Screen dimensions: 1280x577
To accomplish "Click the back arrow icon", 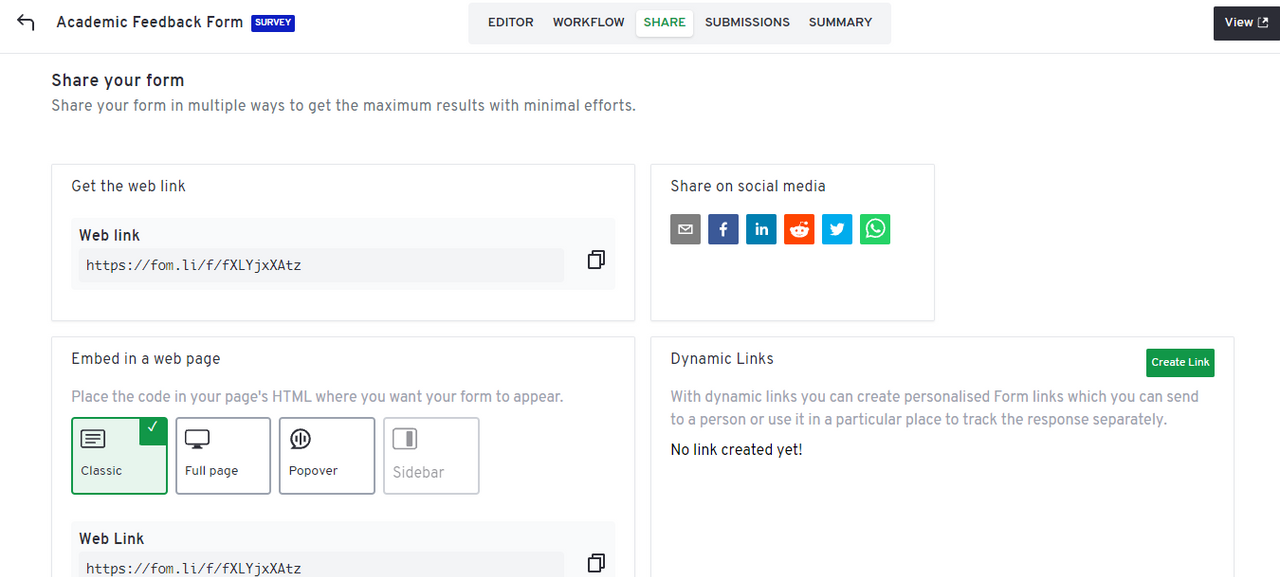I will click(26, 23).
